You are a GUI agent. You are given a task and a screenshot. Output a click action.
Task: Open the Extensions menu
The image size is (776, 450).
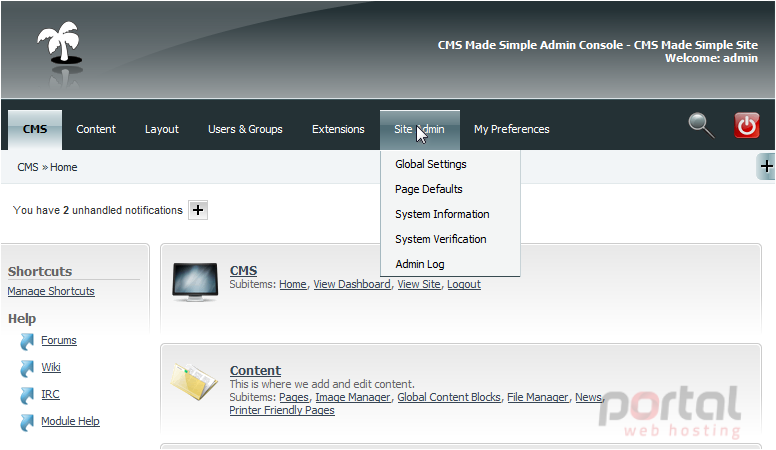tap(338, 129)
